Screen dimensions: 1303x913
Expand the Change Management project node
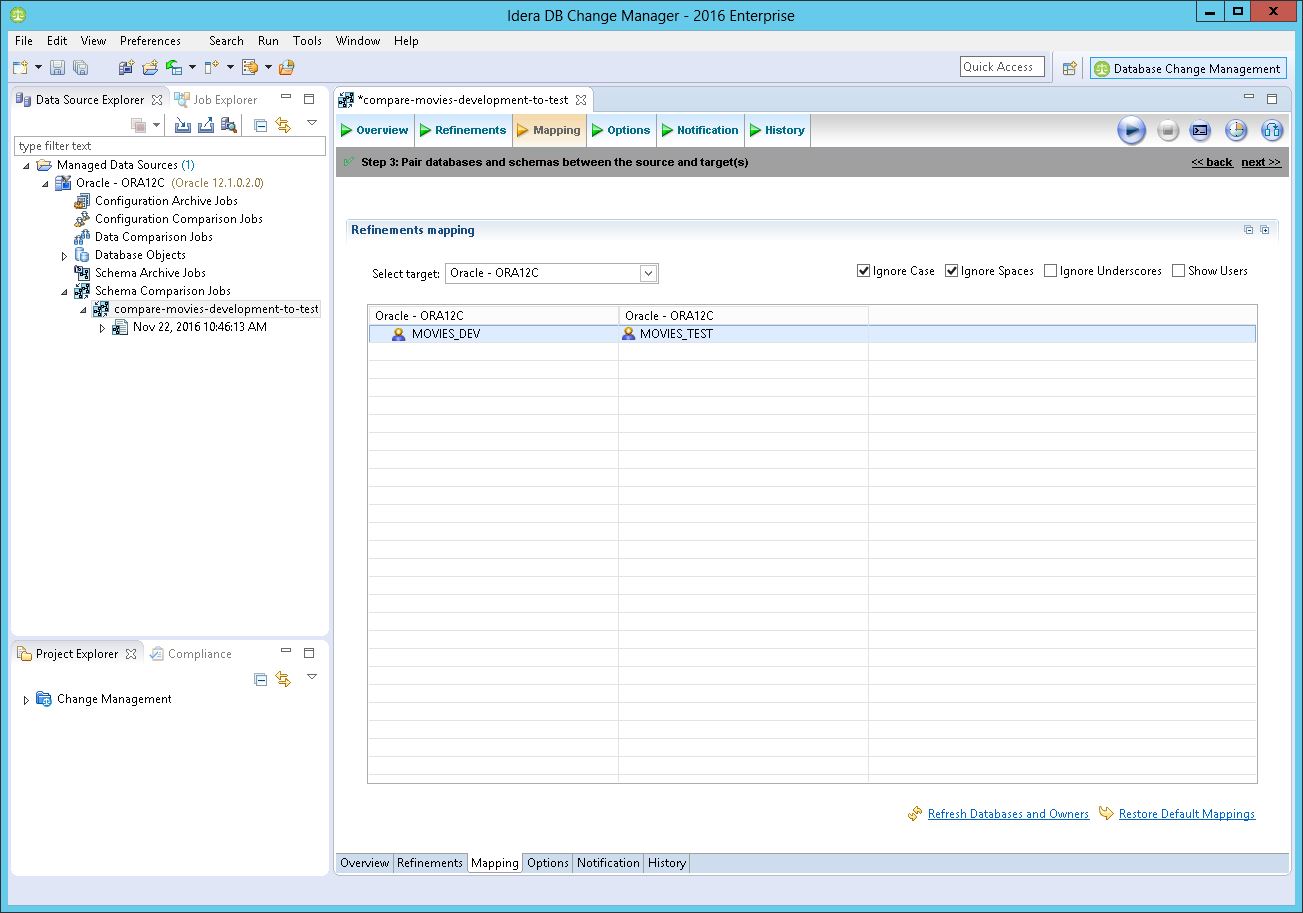click(x=26, y=700)
